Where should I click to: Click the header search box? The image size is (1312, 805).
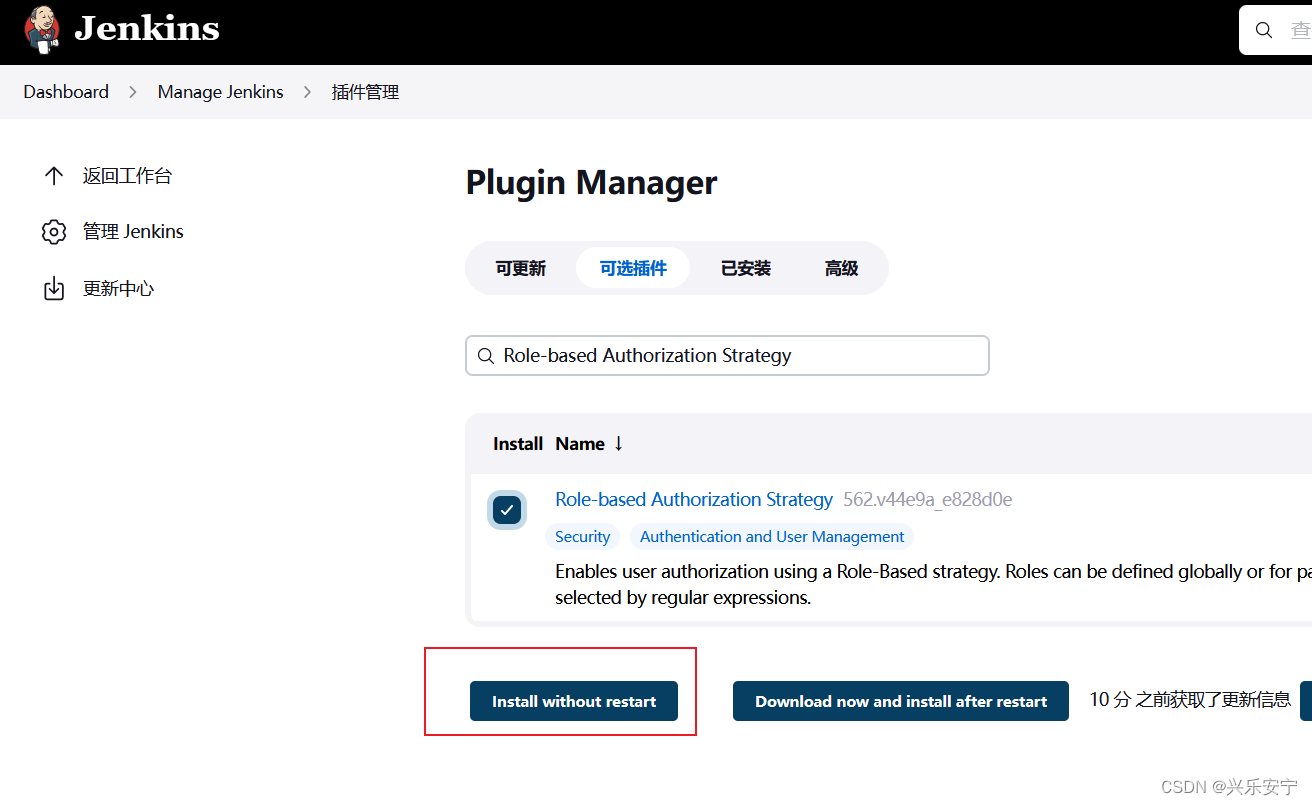(x=1276, y=30)
